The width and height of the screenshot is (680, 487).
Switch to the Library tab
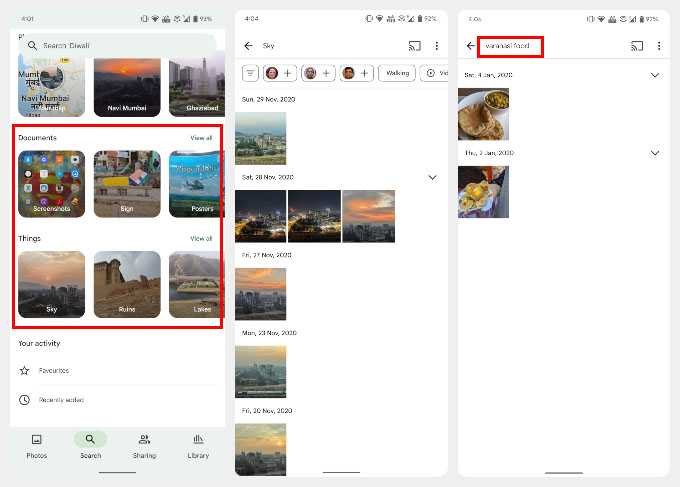[198, 446]
